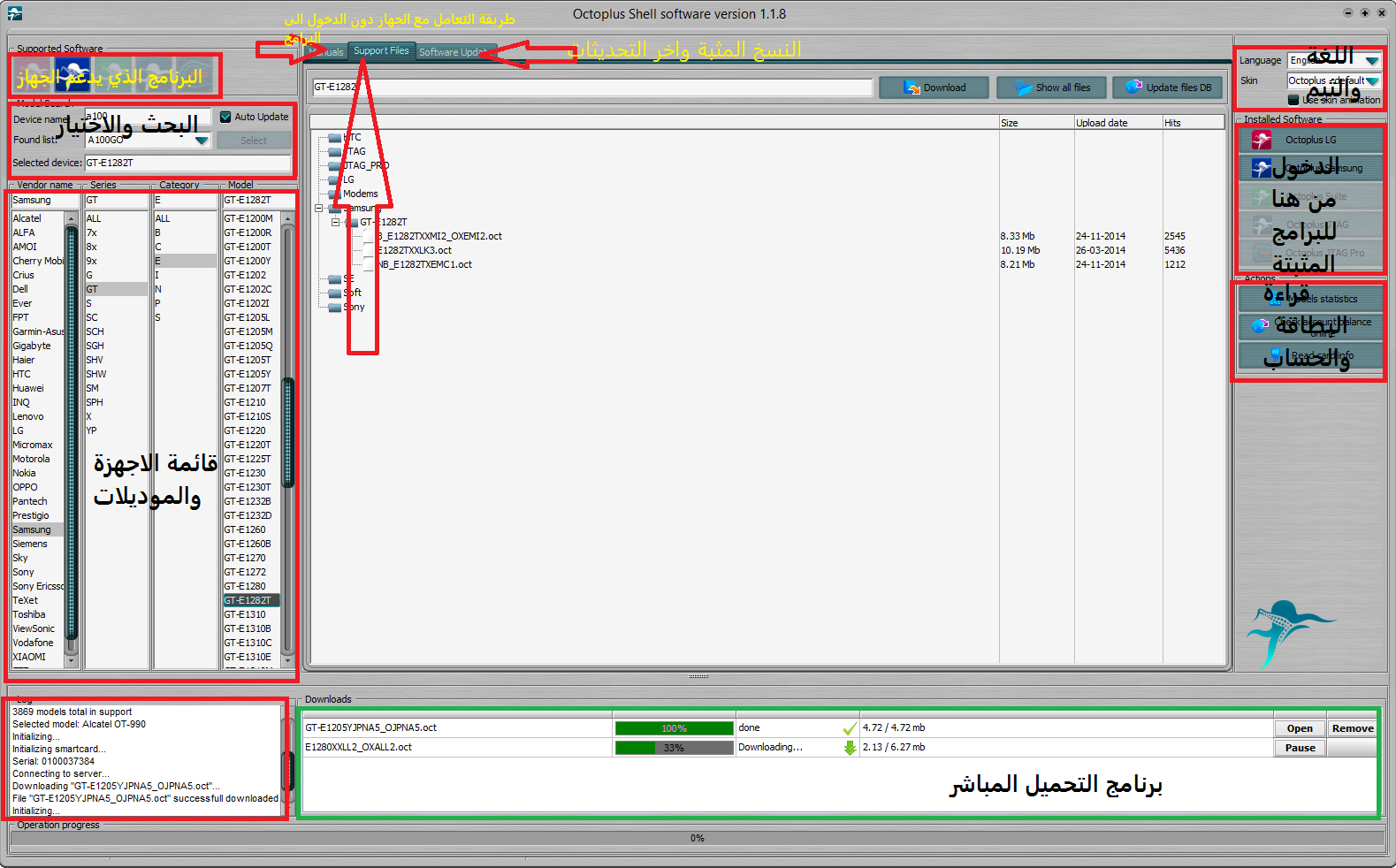Click up arrow of Model list scrollbar

pyautogui.click(x=287, y=218)
